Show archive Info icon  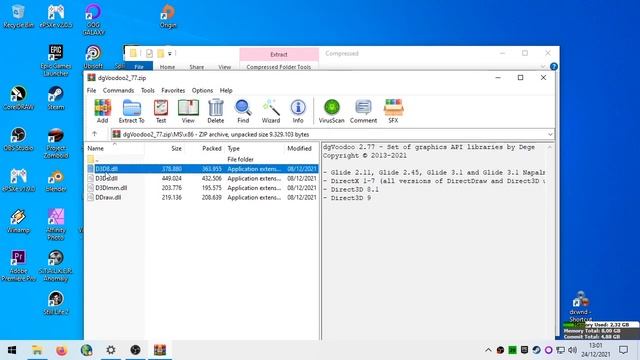[298, 111]
